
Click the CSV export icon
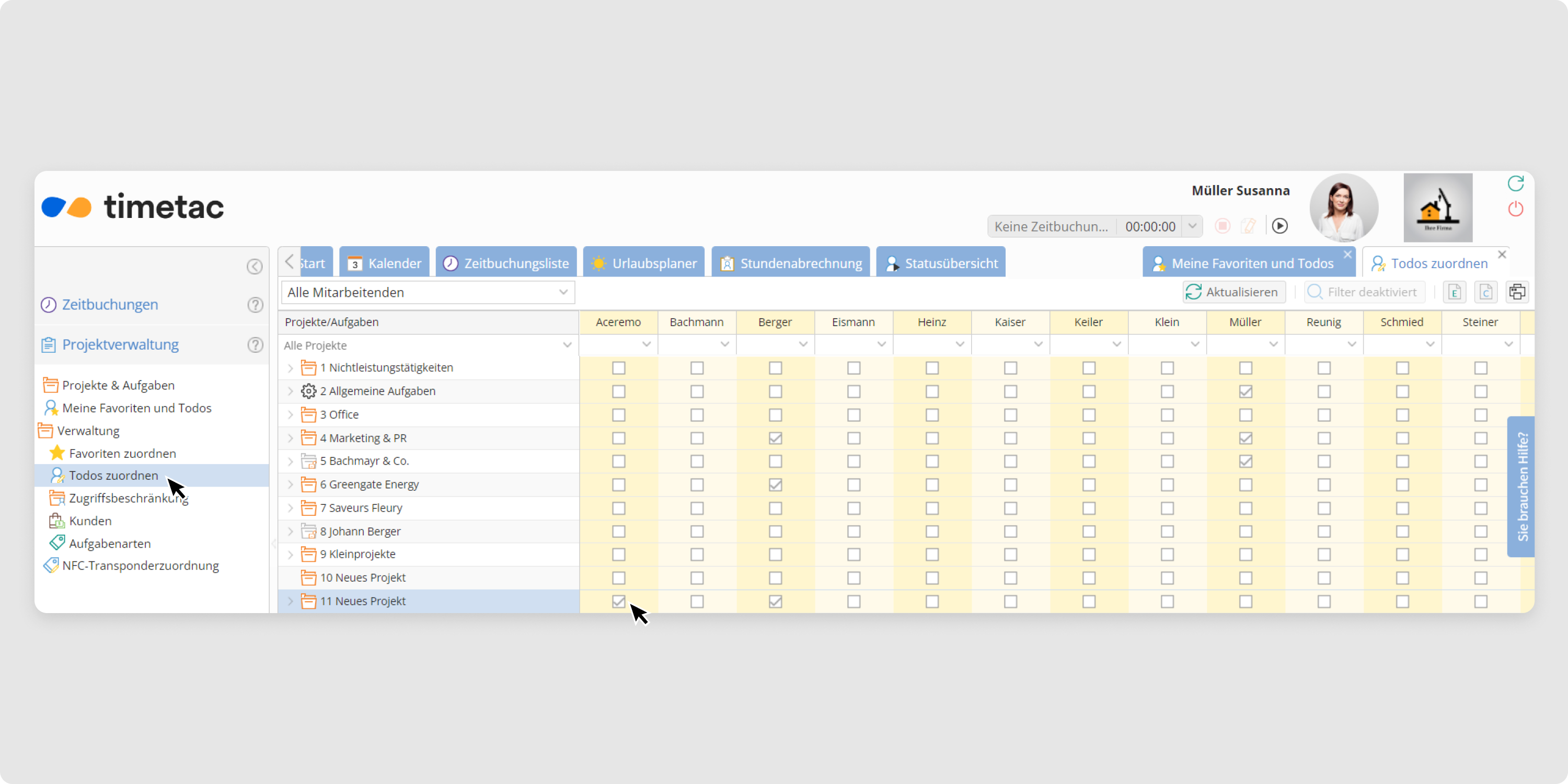click(x=1485, y=292)
